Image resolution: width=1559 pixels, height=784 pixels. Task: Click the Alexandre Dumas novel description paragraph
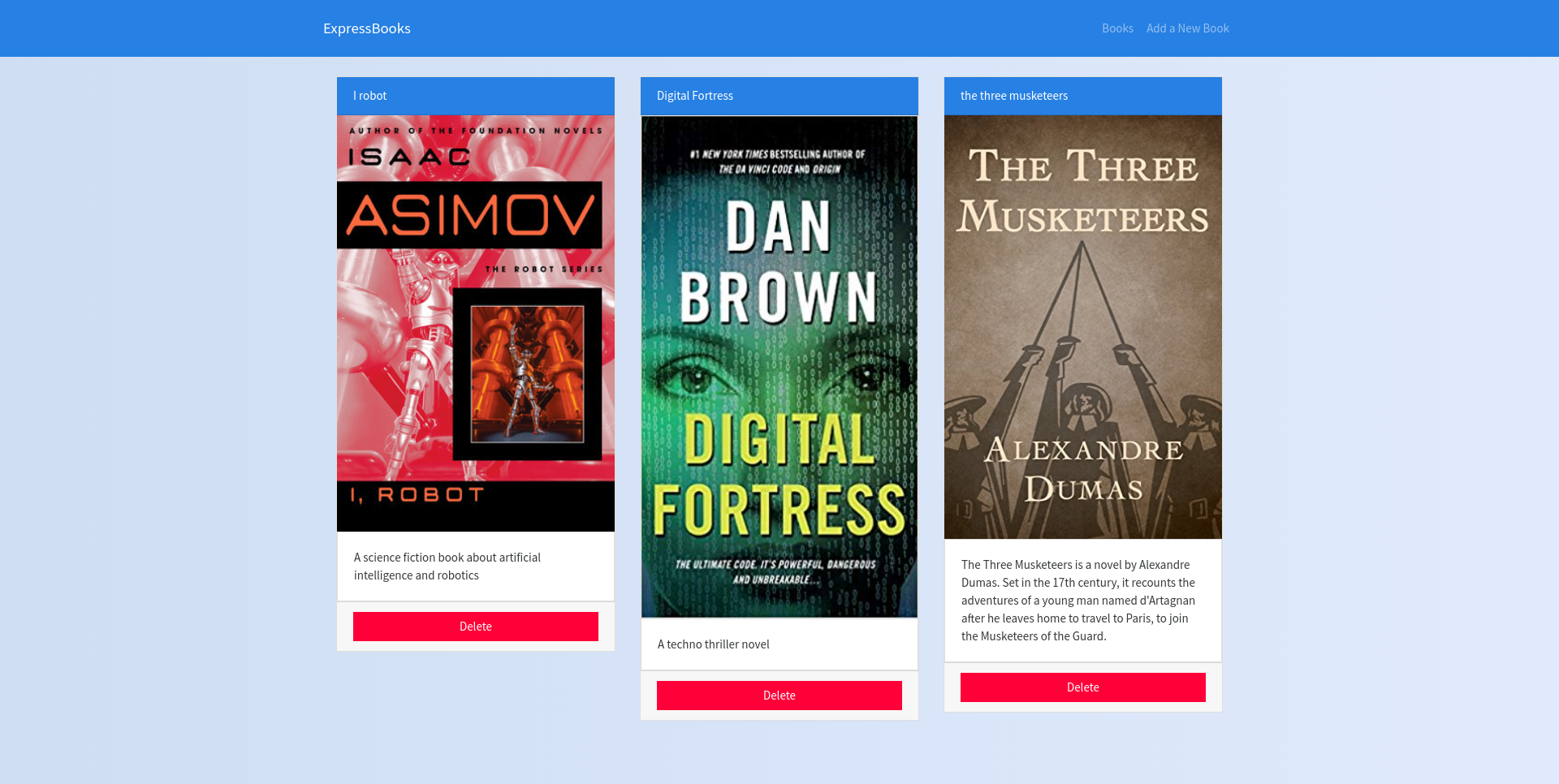tap(1078, 601)
